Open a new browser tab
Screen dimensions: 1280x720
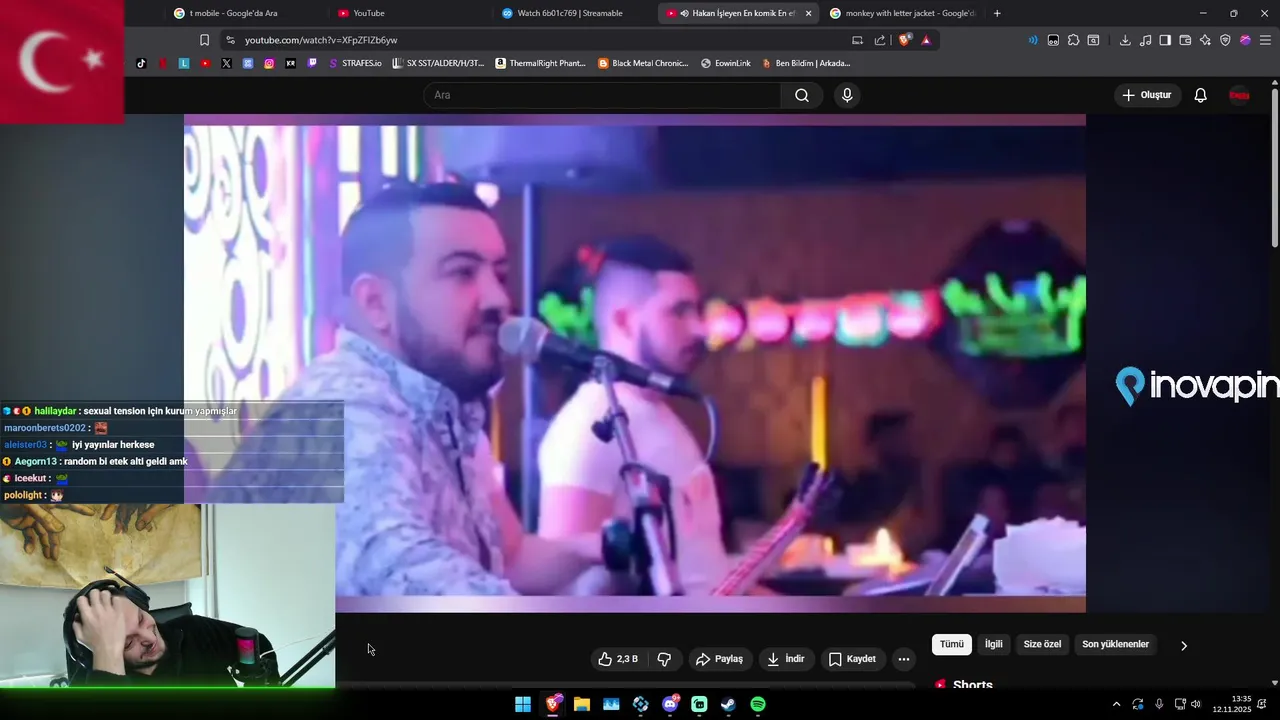pyautogui.click(x=997, y=13)
